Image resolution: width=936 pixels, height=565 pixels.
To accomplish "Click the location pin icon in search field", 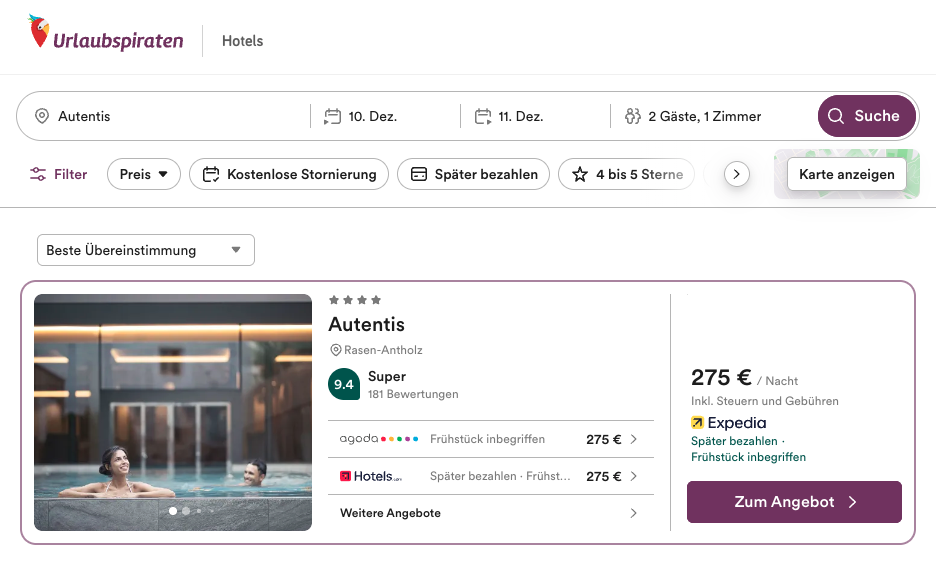I will 42,116.
